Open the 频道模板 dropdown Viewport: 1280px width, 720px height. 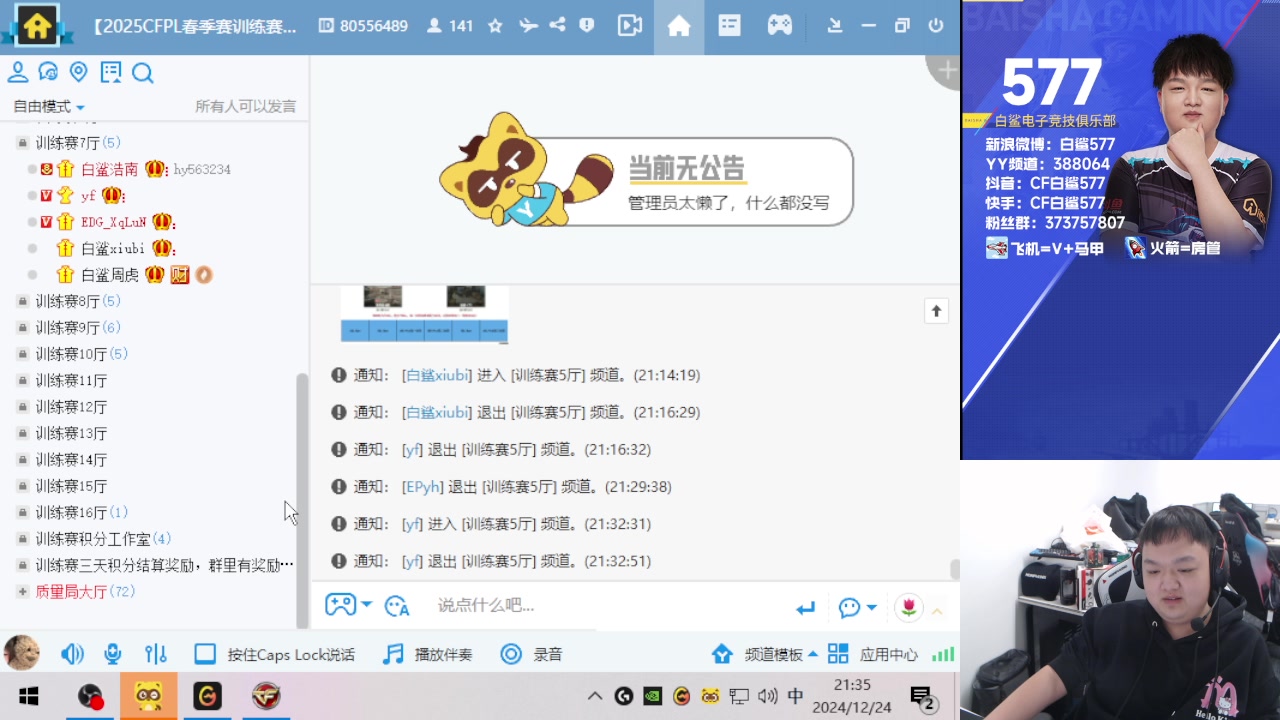(765, 655)
